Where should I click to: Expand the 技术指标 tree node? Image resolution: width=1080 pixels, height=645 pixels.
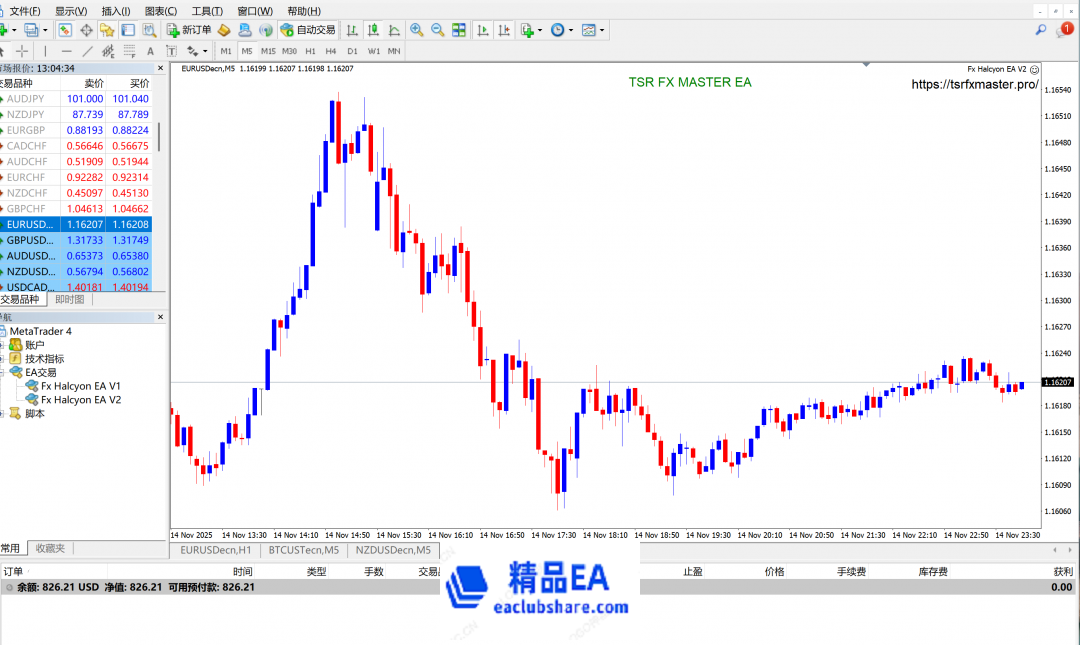click(x=3, y=359)
